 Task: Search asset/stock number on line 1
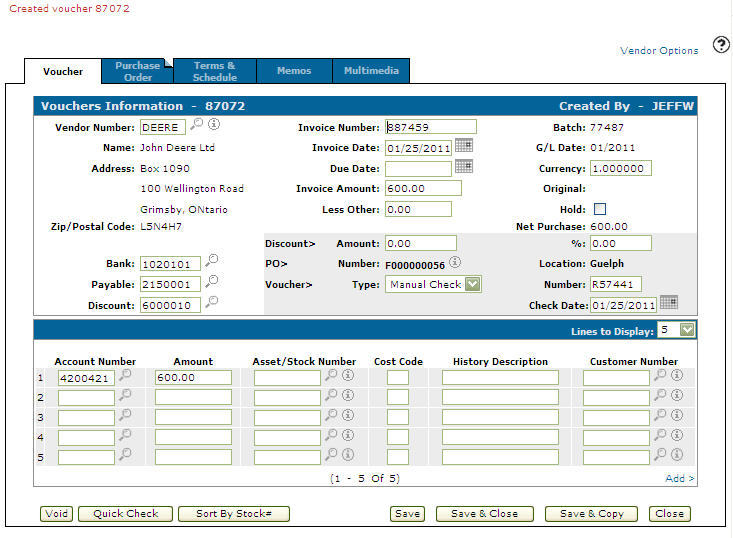331,375
